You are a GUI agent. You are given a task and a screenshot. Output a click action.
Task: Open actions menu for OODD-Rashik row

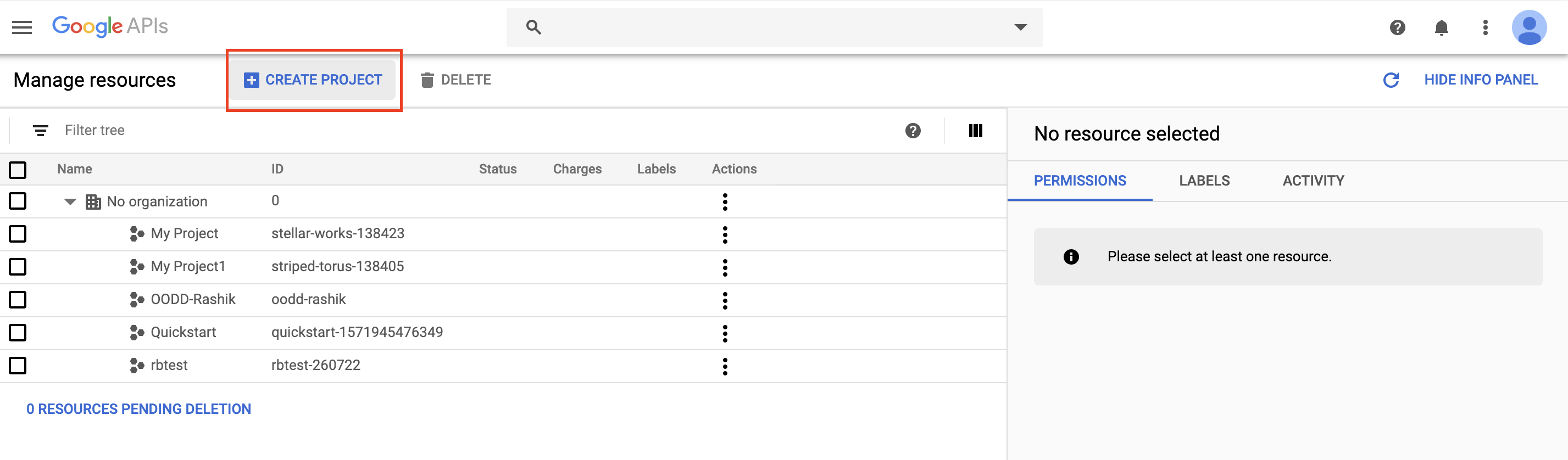point(724,300)
